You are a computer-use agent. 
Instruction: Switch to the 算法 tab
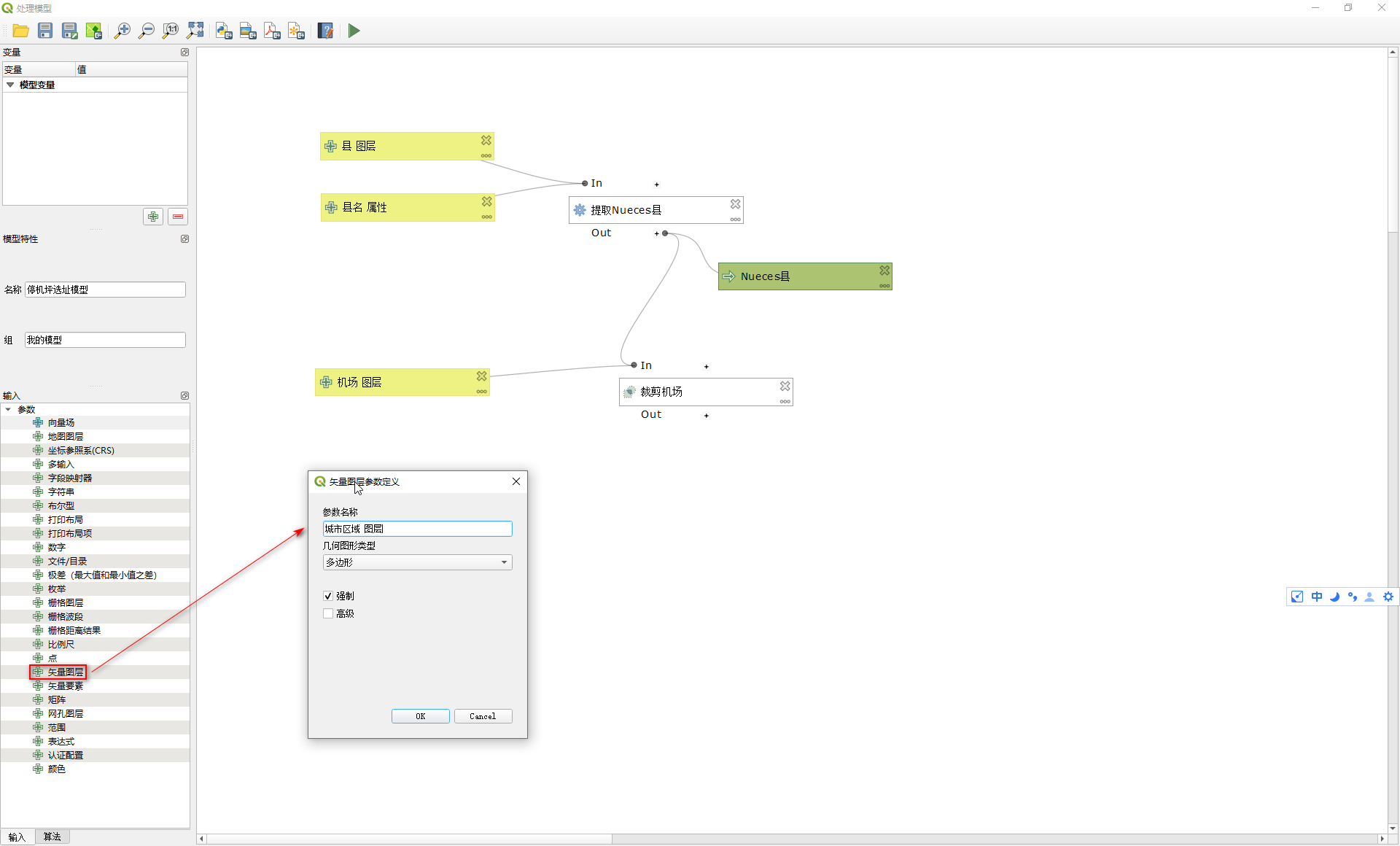pos(52,837)
